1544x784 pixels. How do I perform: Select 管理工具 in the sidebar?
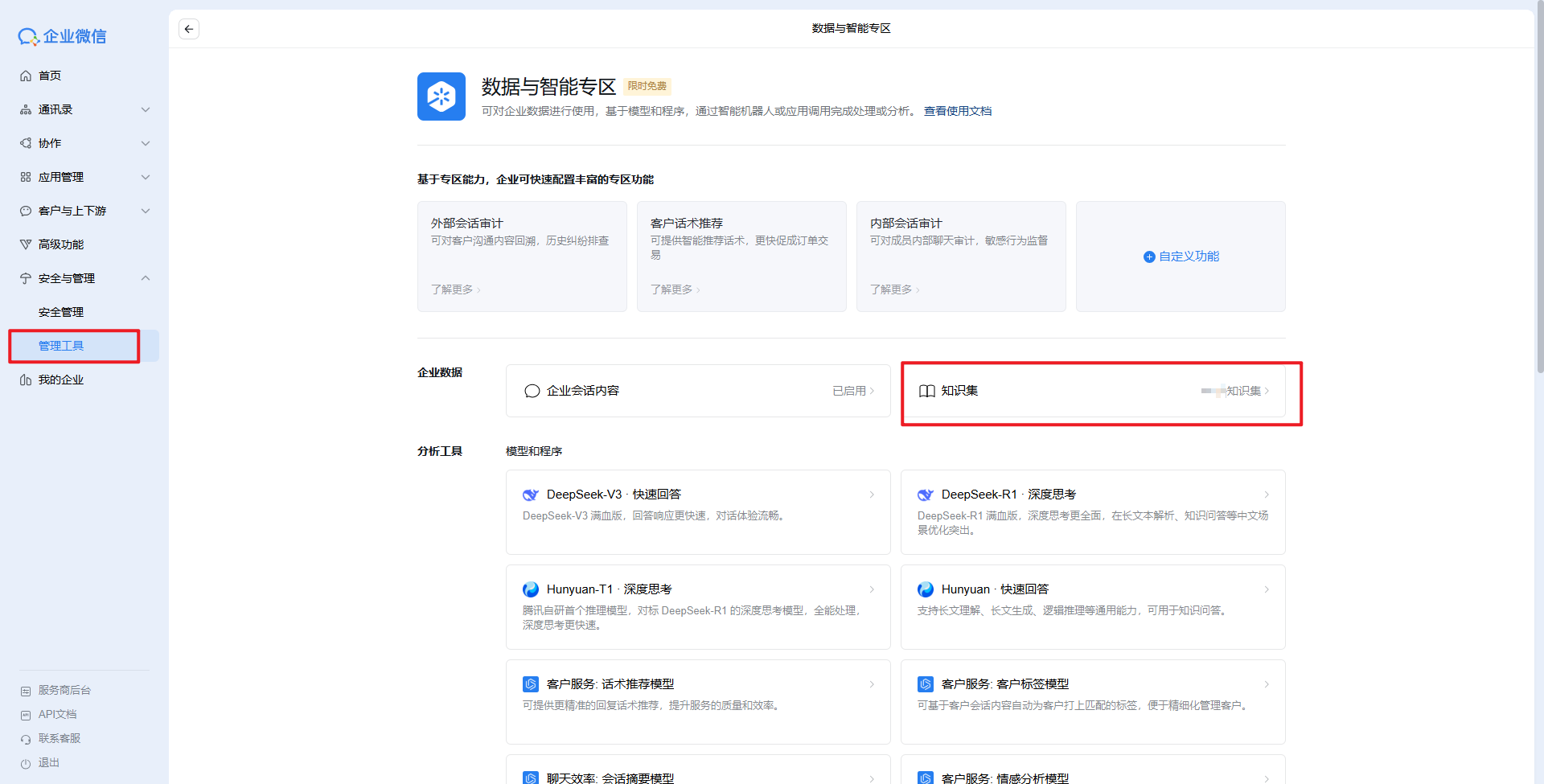pos(61,346)
